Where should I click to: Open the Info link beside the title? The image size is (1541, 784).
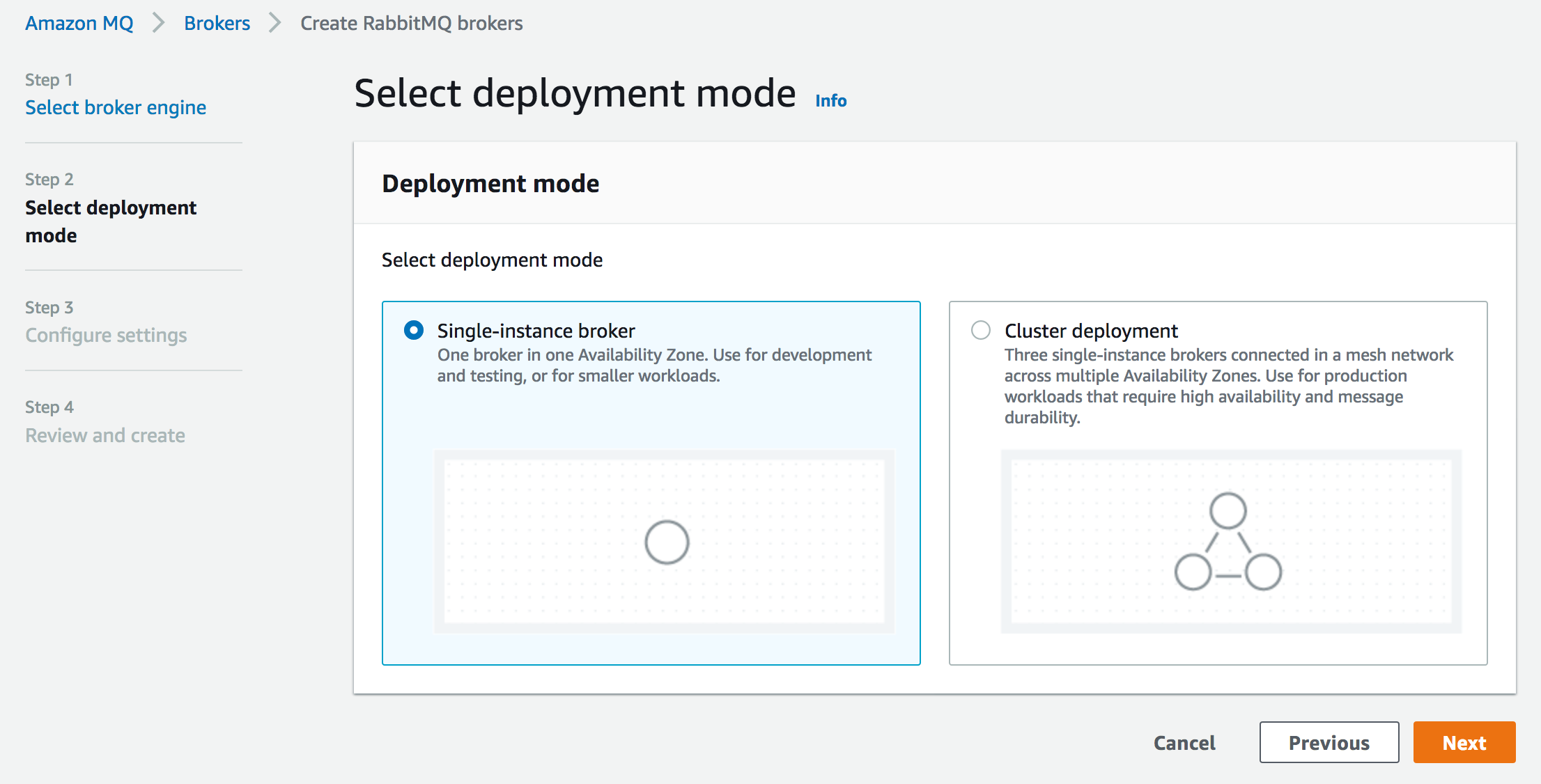[x=830, y=101]
